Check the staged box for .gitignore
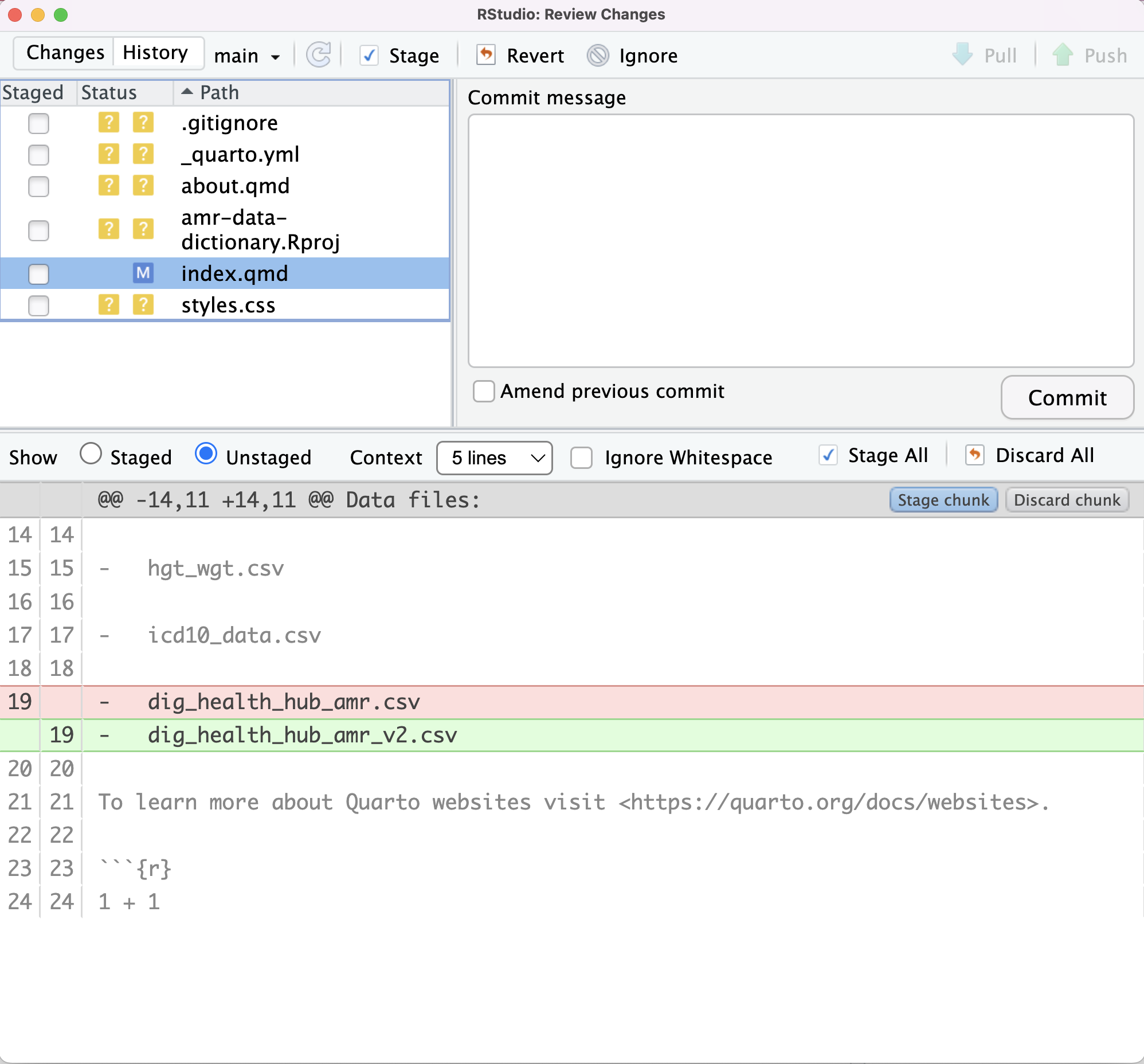 click(38, 123)
